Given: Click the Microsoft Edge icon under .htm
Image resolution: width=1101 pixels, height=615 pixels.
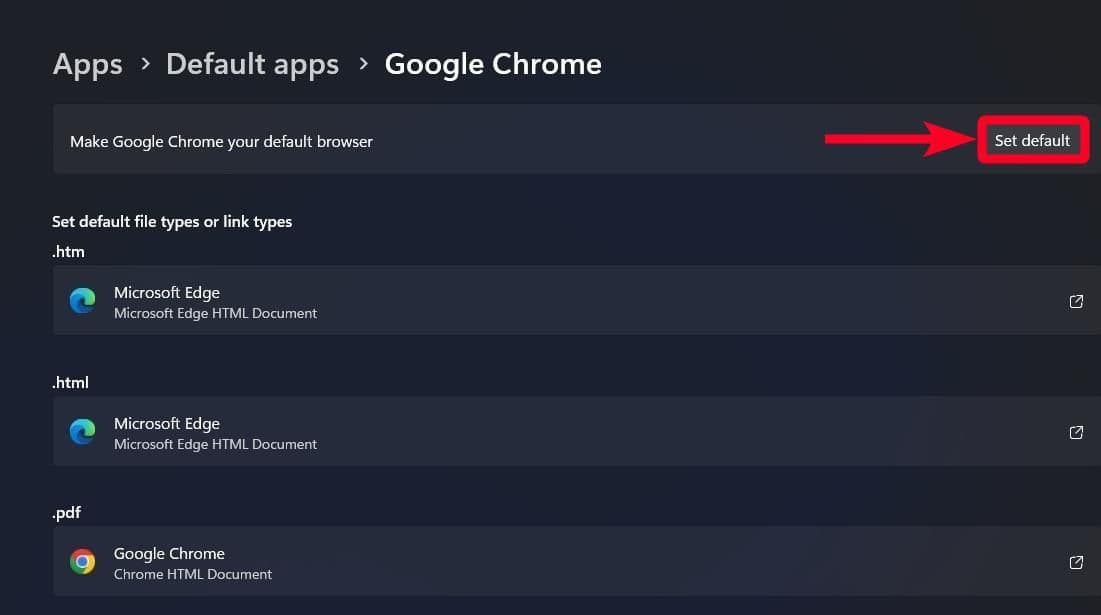Looking at the screenshot, I should (83, 301).
